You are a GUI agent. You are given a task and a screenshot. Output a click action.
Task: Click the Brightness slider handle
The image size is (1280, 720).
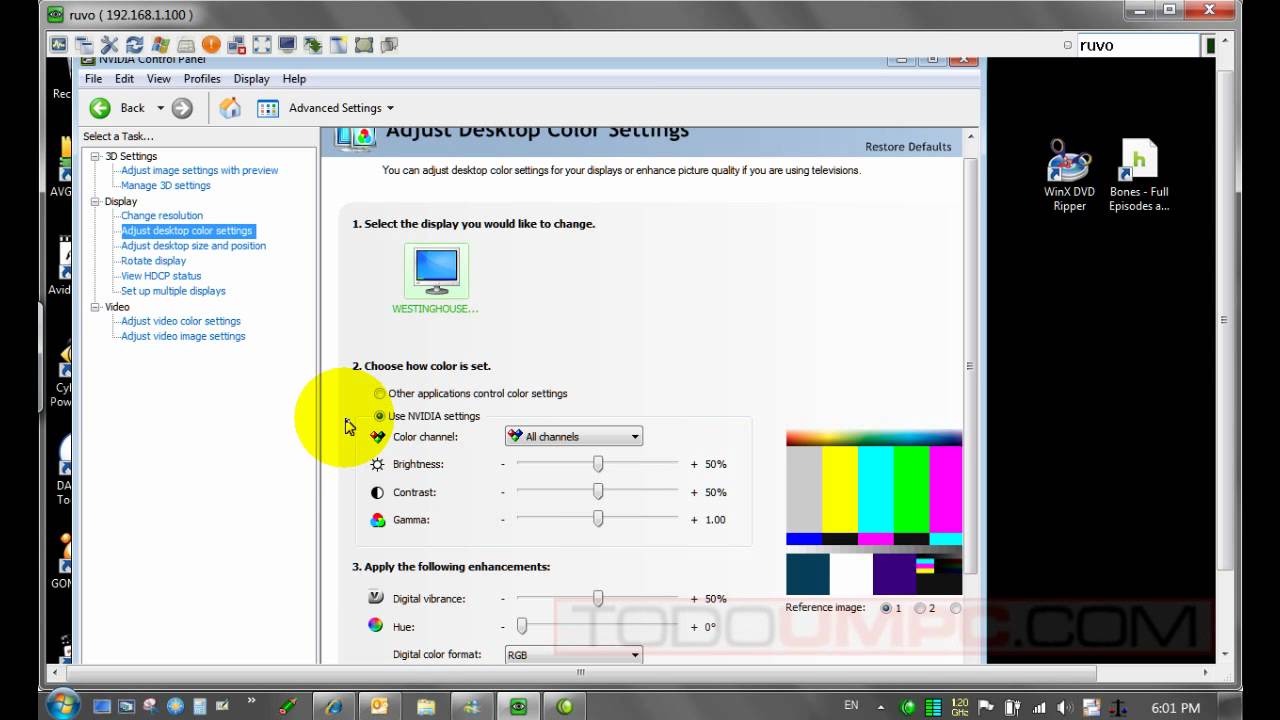[x=598, y=464]
